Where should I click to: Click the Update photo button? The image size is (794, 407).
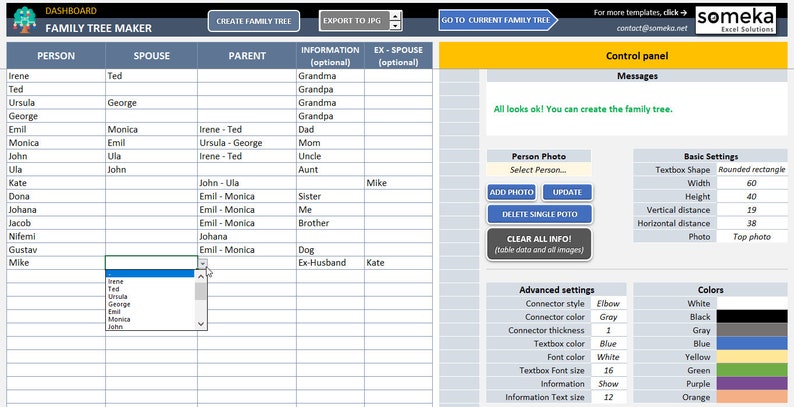point(567,192)
